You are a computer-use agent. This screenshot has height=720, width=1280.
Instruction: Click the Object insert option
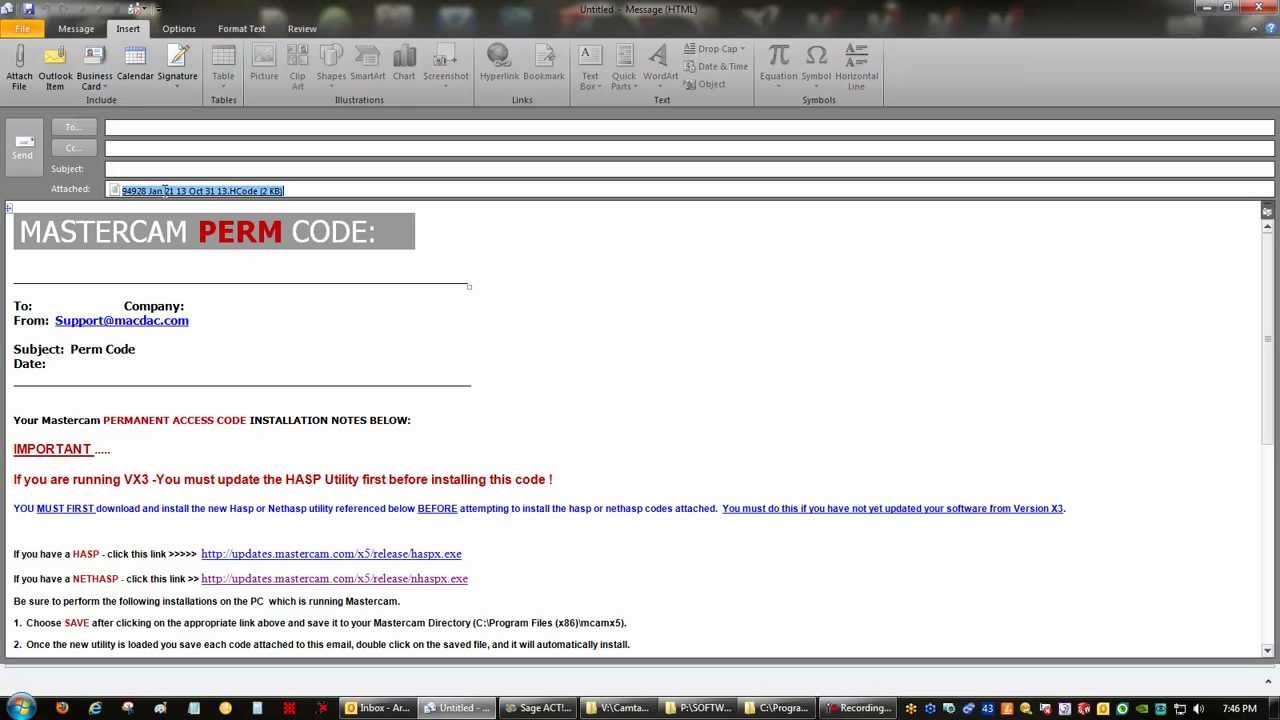[x=705, y=84]
